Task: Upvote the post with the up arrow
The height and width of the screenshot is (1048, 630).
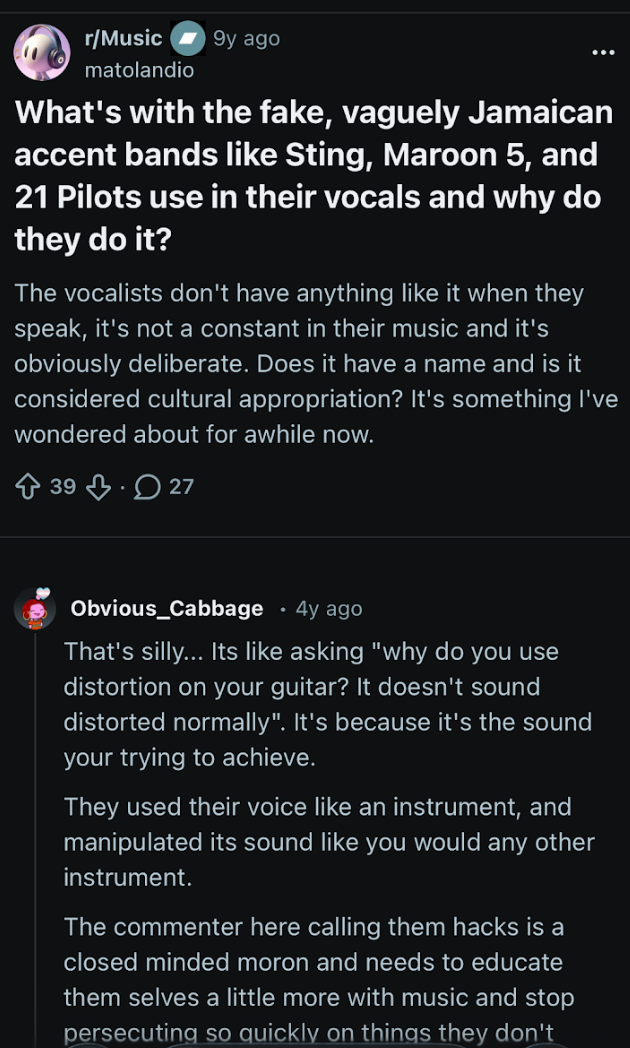Action: click(x=28, y=487)
